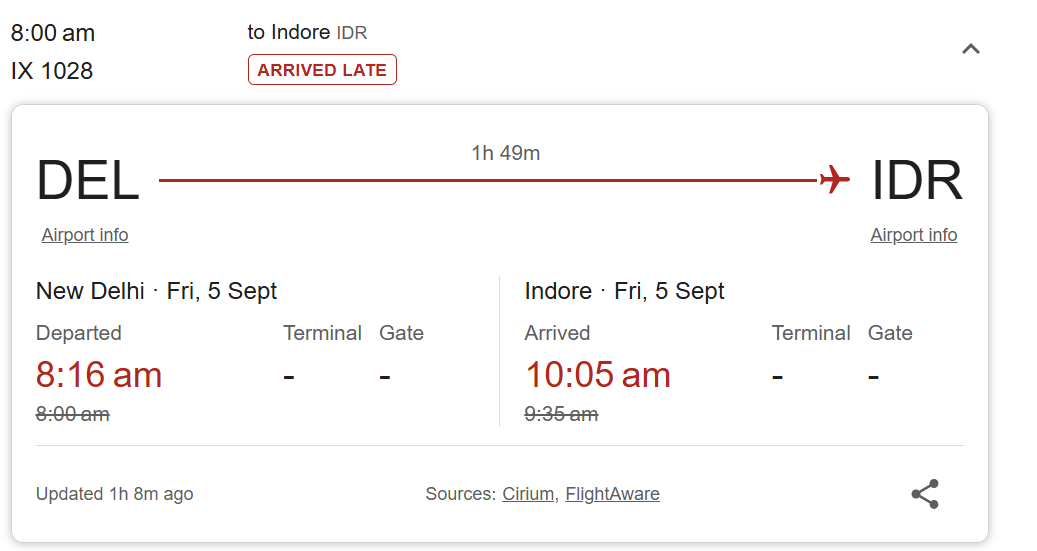This screenshot has height=551, width=1037.
Task: Open the Cirium source link
Action: pos(528,494)
